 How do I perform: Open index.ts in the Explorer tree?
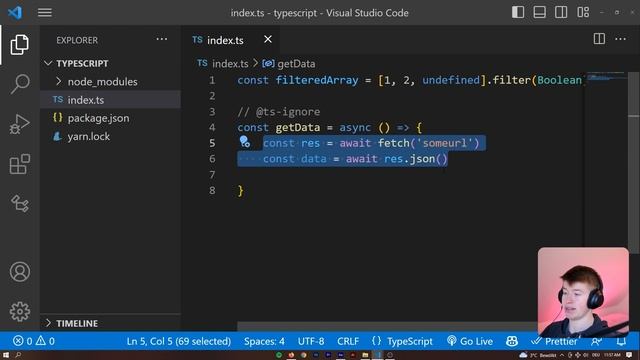pos(110,100)
